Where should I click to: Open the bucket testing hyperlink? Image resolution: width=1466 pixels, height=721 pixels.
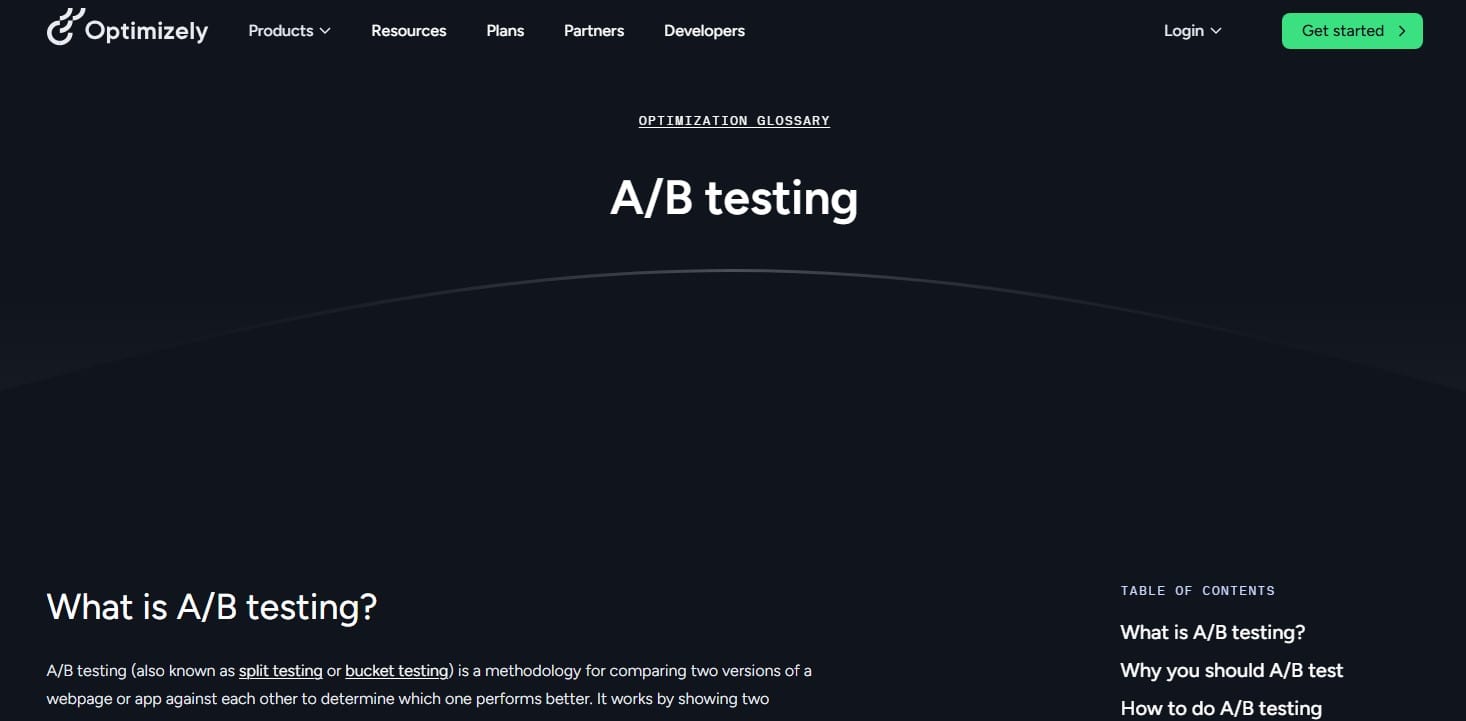tap(396, 671)
